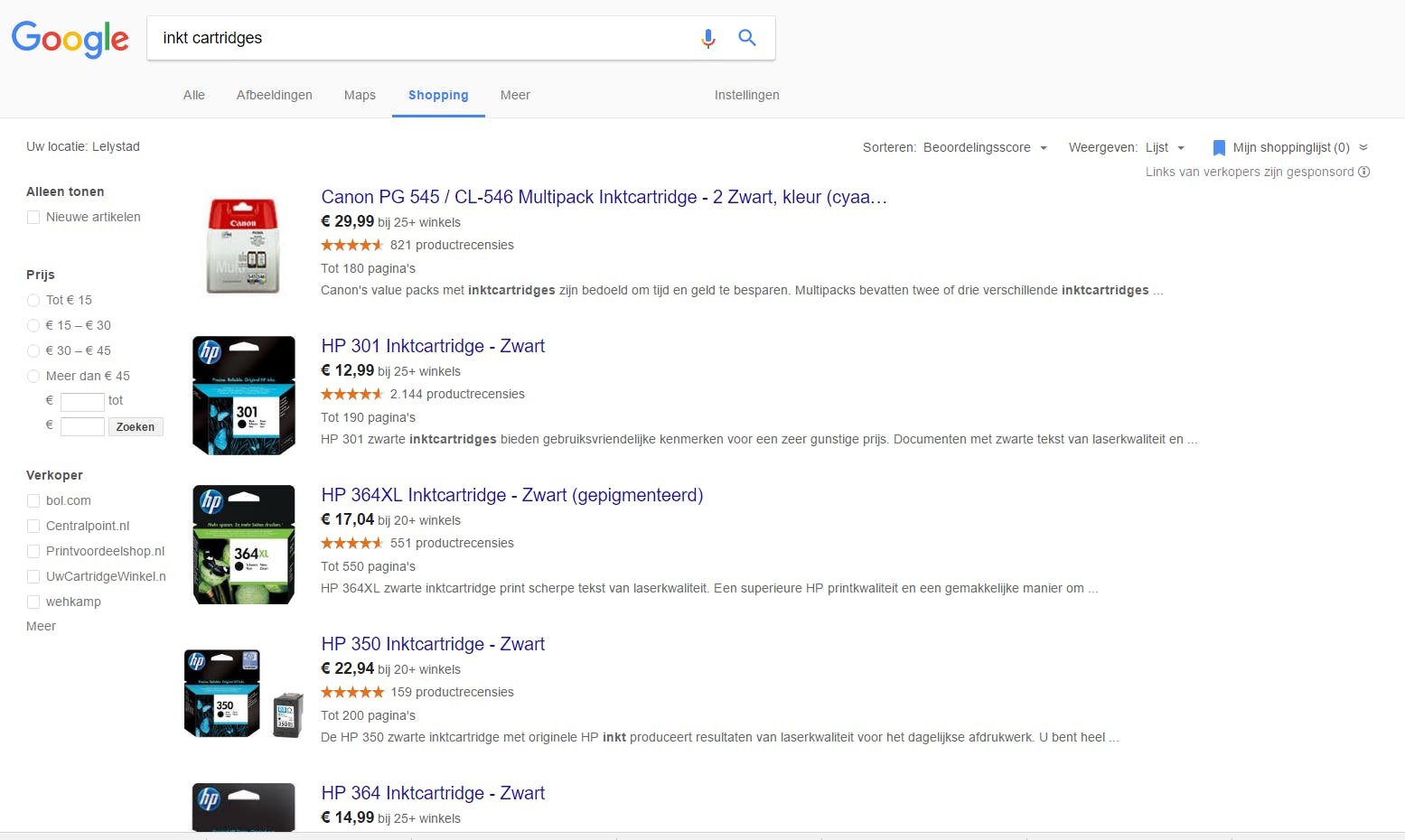Image resolution: width=1405 pixels, height=840 pixels.
Task: Select the '€ 30 – € 45' price option
Action: [33, 351]
